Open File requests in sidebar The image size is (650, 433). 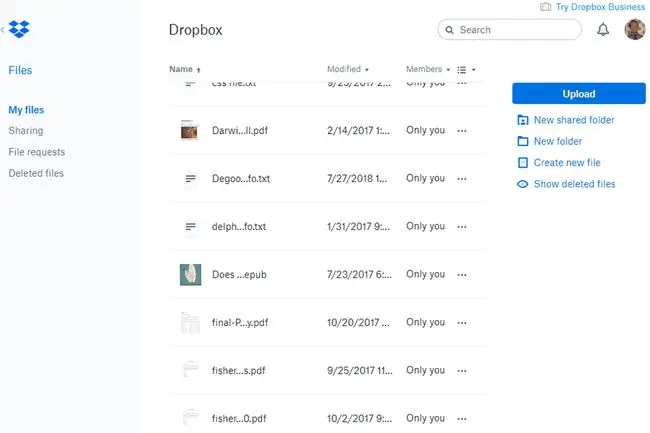point(36,152)
